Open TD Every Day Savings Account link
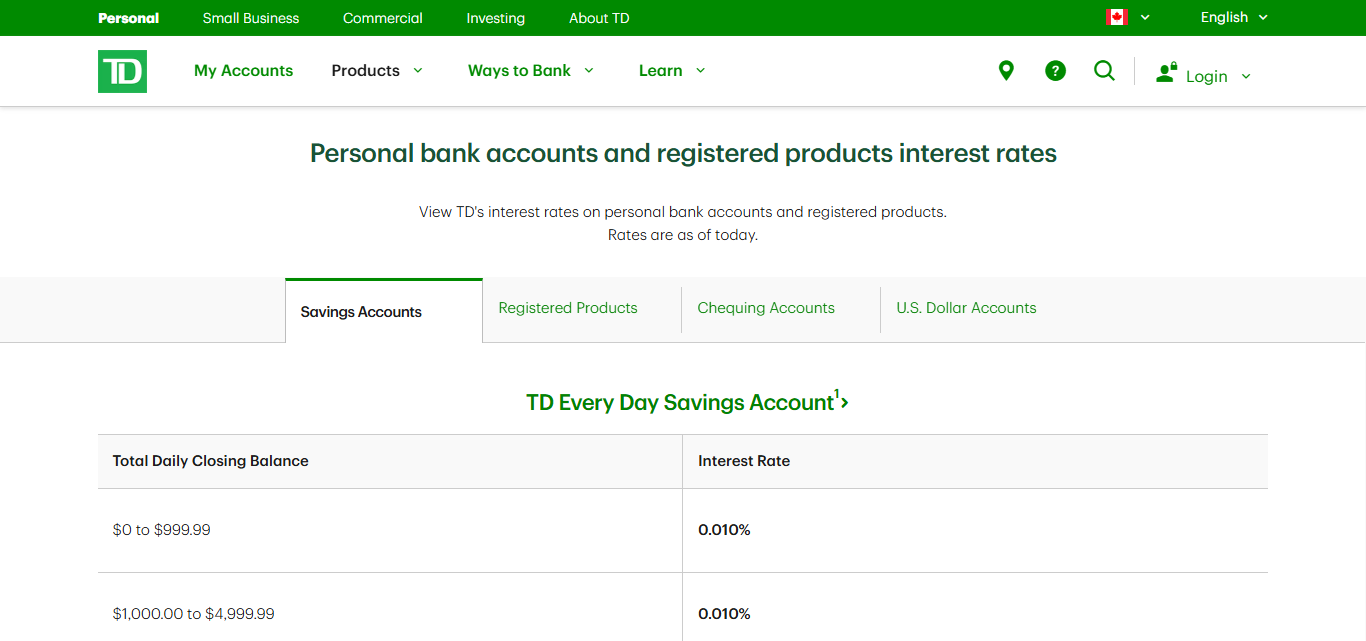Screen dimensions: 1366x641 click(x=687, y=402)
